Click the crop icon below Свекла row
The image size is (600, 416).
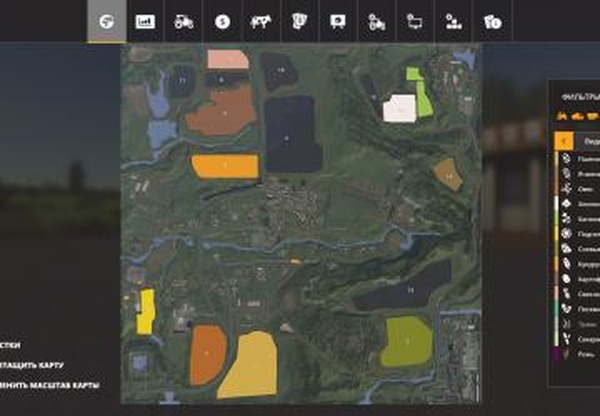tap(566, 308)
